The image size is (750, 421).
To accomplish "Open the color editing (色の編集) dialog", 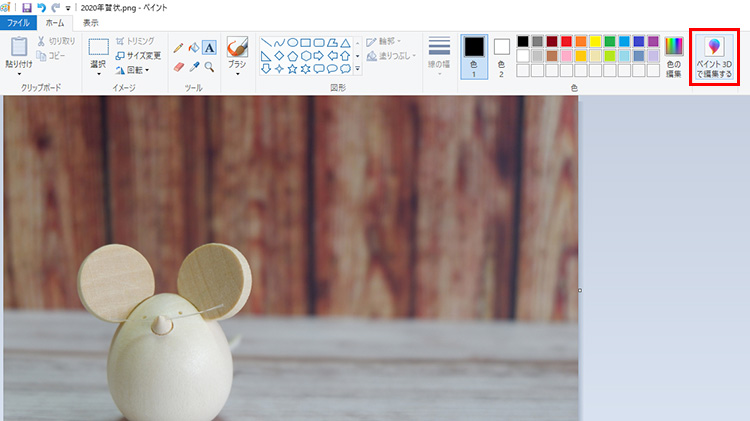I will 674,55.
